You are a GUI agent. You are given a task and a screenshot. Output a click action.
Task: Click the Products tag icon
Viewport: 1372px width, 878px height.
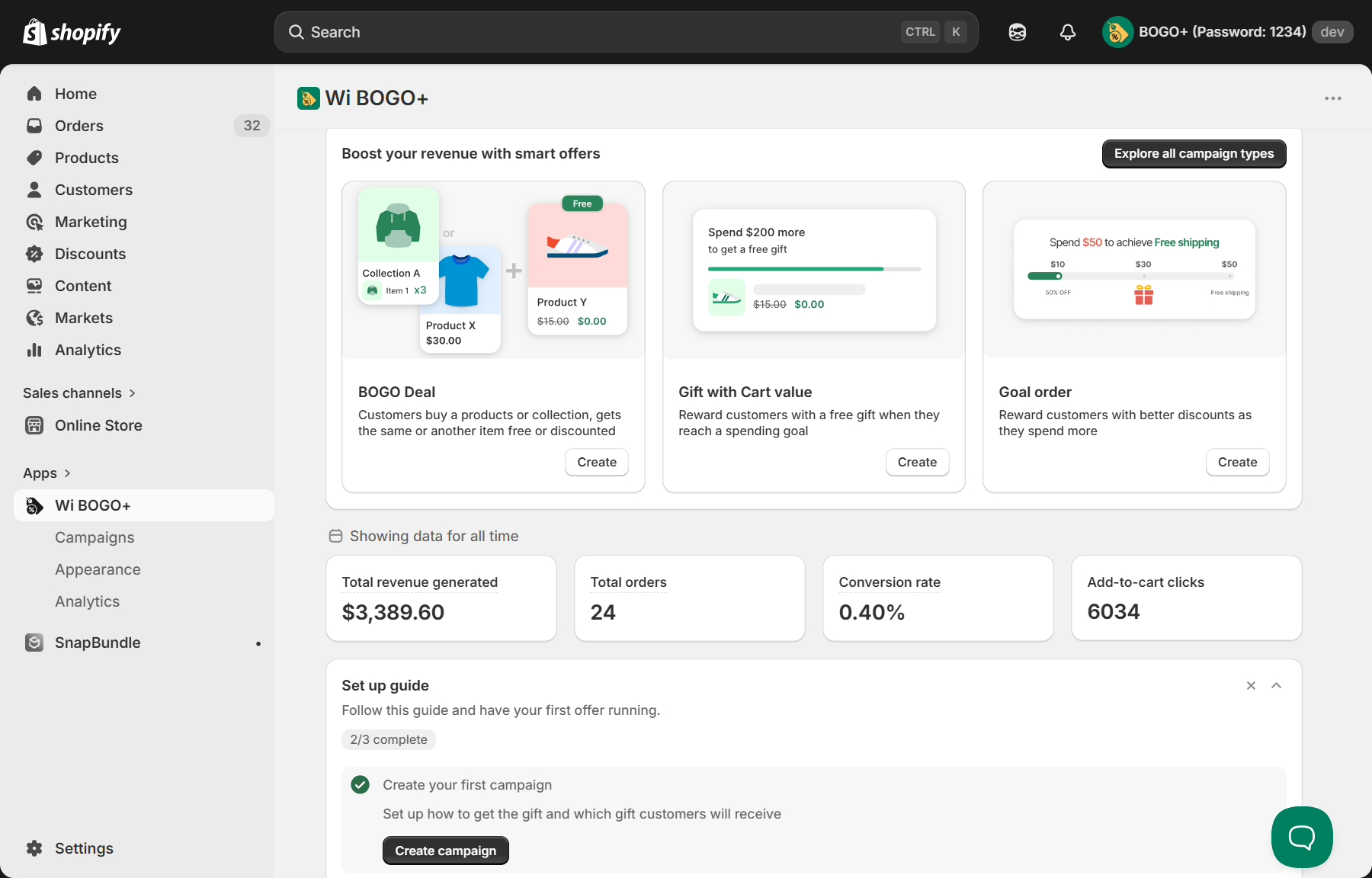point(34,158)
